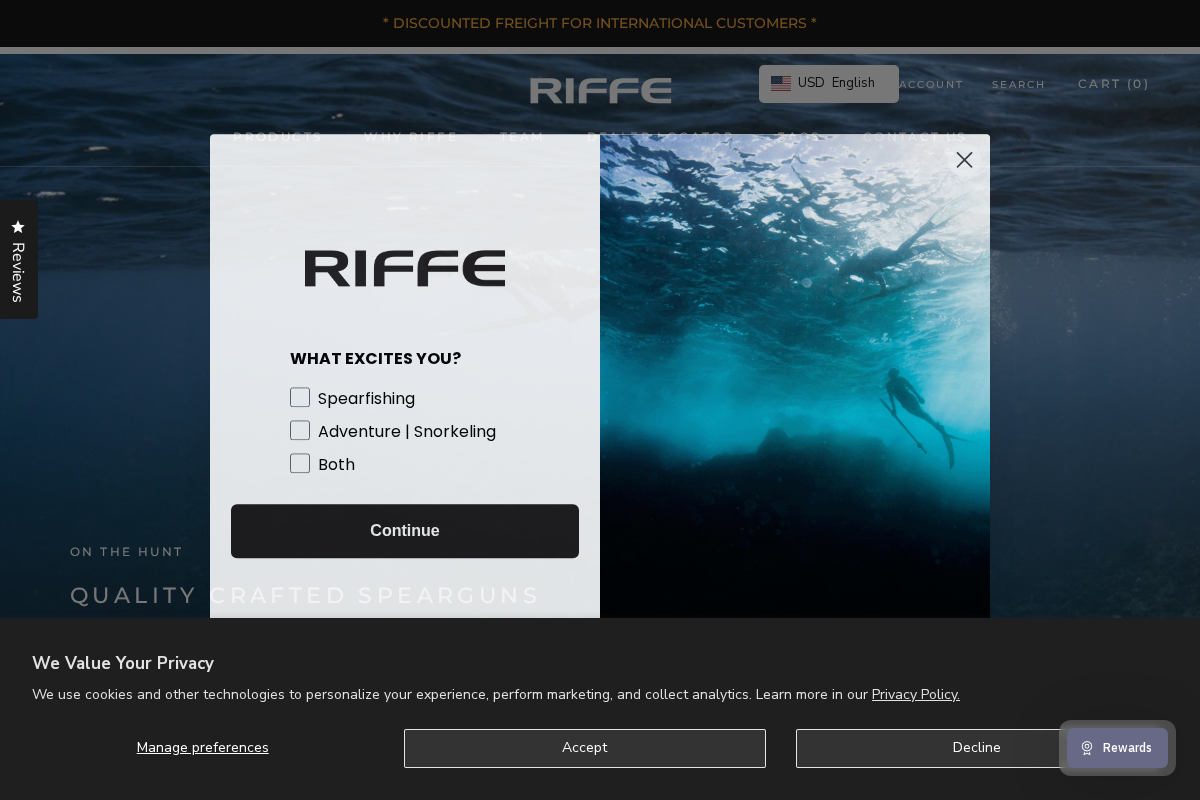Check the Spearfishing checkbox

pos(300,397)
